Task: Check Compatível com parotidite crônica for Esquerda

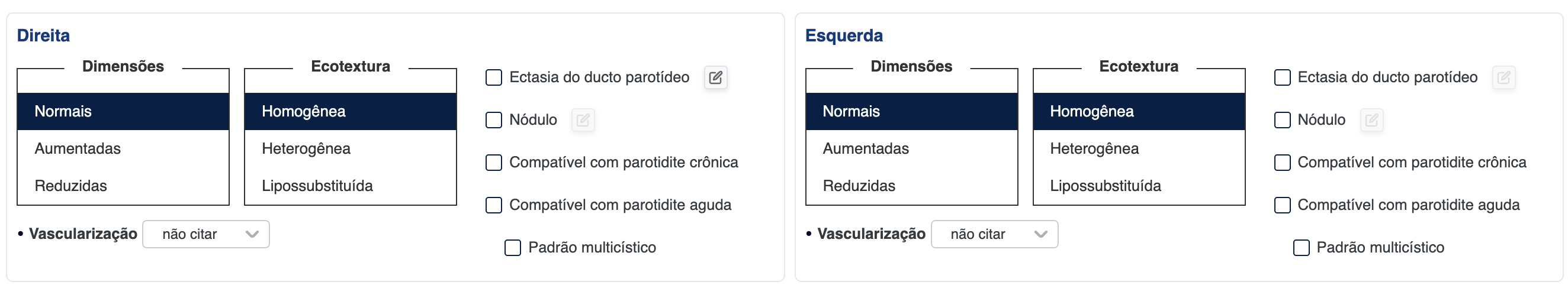Action: tap(1282, 162)
